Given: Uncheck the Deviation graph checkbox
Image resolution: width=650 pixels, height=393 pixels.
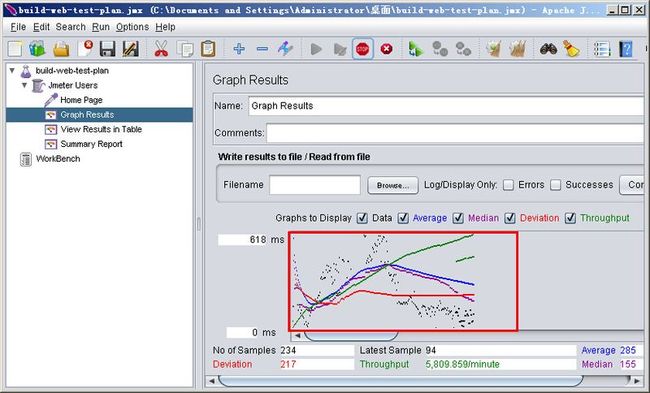Looking at the screenshot, I should coord(510,218).
